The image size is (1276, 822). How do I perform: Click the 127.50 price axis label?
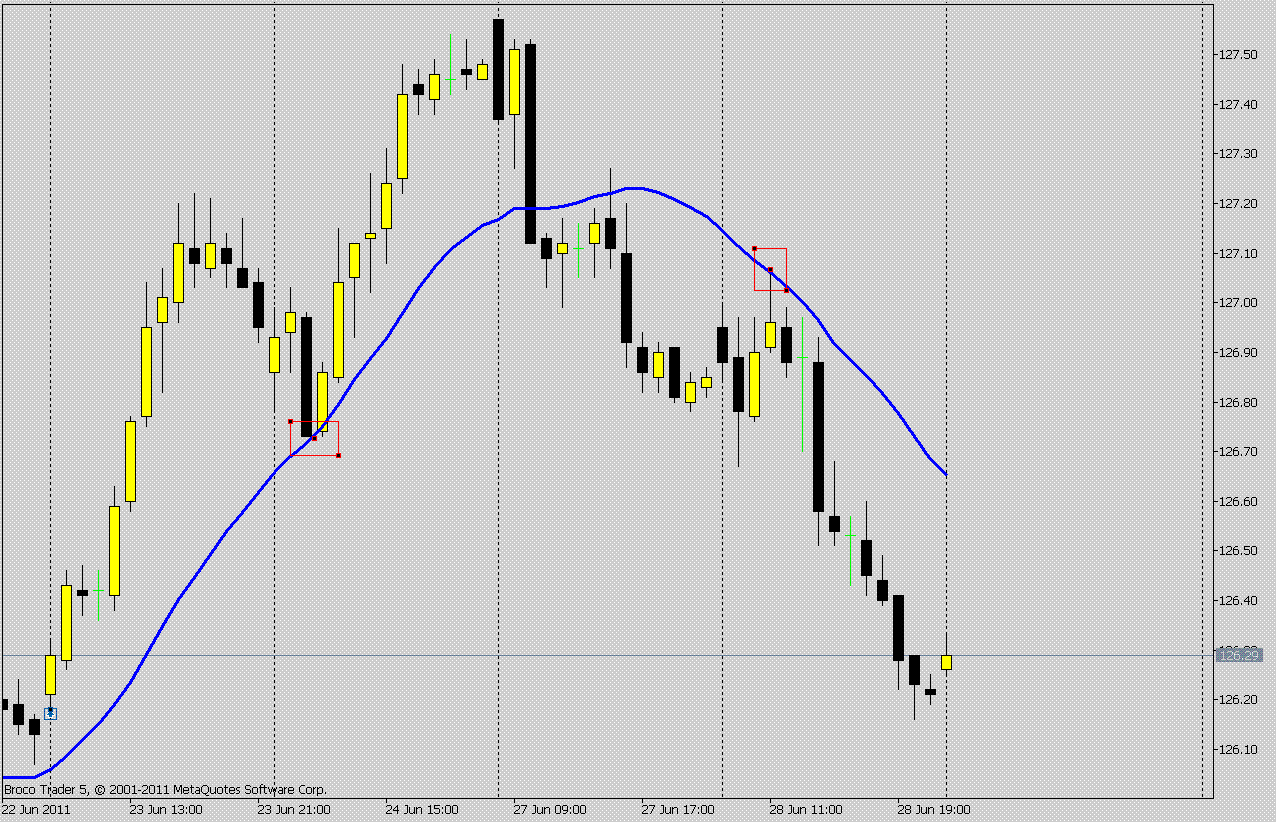tap(1237, 54)
